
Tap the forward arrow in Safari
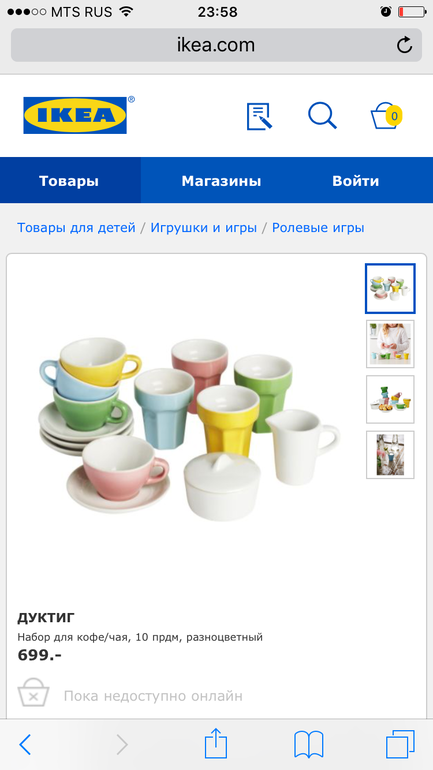[122, 745]
